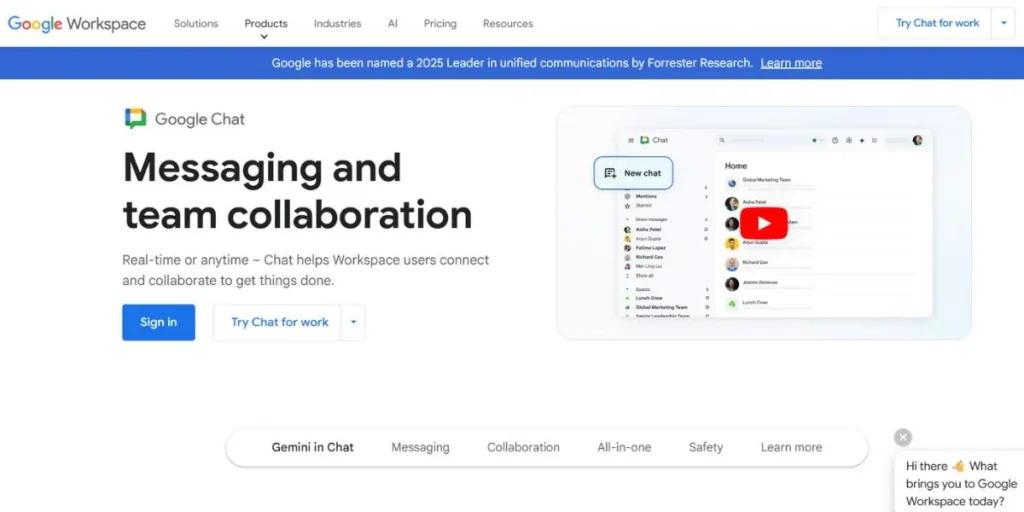This screenshot has height=512, width=1024.
Task: Click the Google Workspace logo
Action: click(76, 24)
